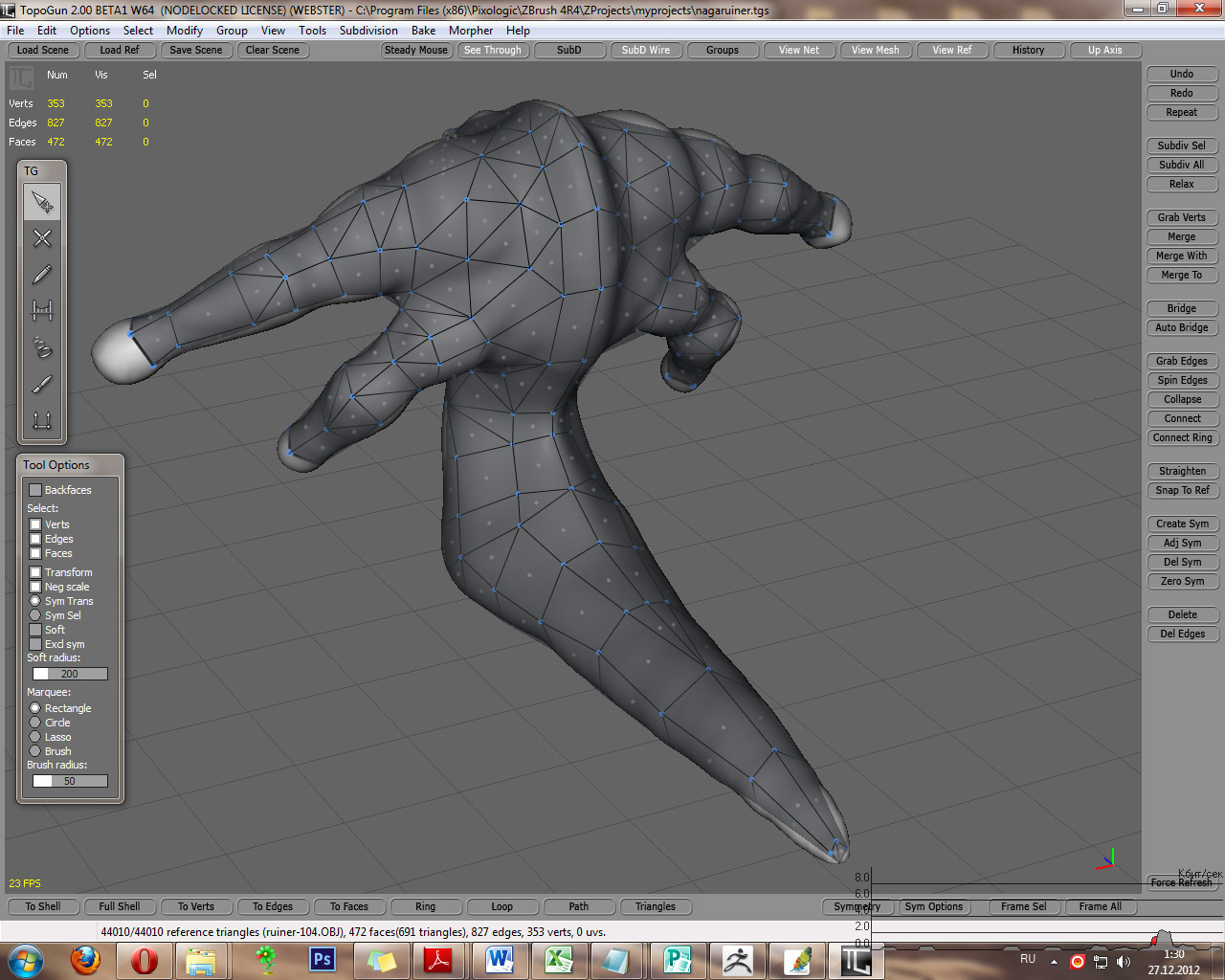Open Photoshop from the taskbar
The height and width of the screenshot is (980, 1225).
[x=323, y=959]
